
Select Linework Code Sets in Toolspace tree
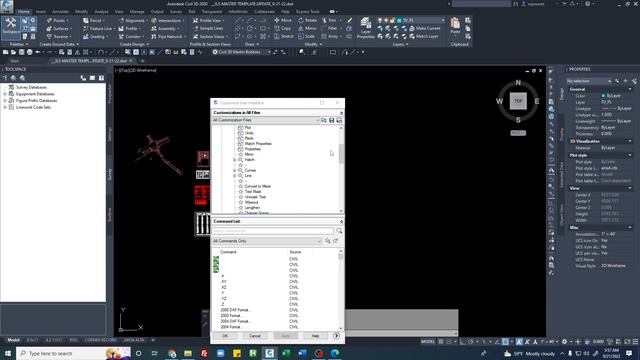pyautogui.click(x=33, y=107)
